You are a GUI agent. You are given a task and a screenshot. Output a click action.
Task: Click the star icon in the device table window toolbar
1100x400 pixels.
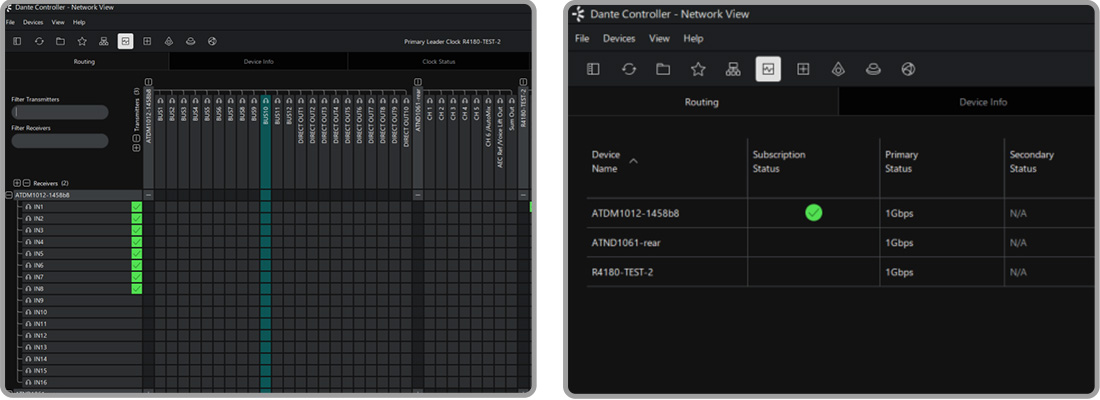tap(698, 69)
